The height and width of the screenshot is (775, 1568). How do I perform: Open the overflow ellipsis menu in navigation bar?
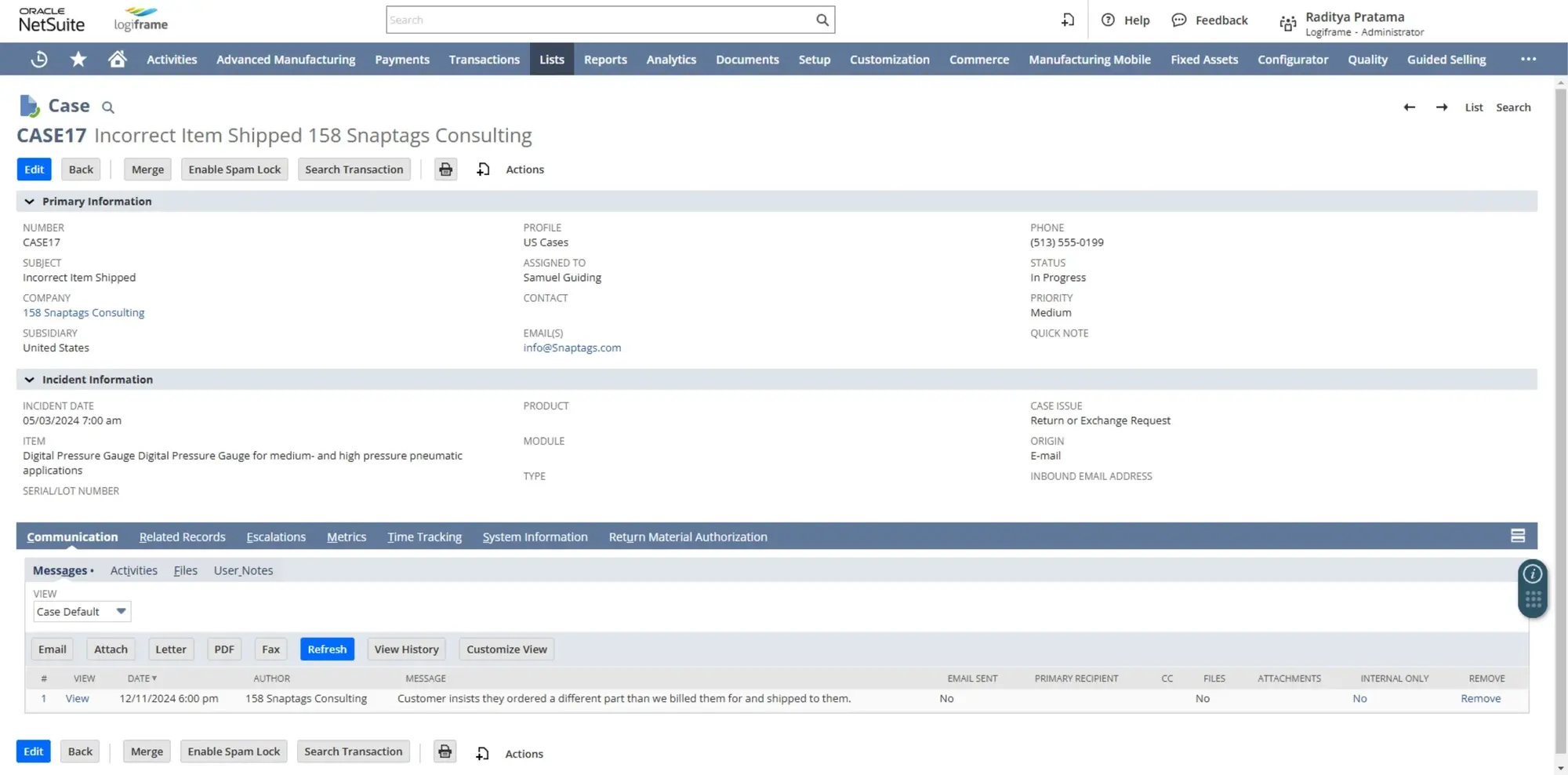click(1528, 59)
